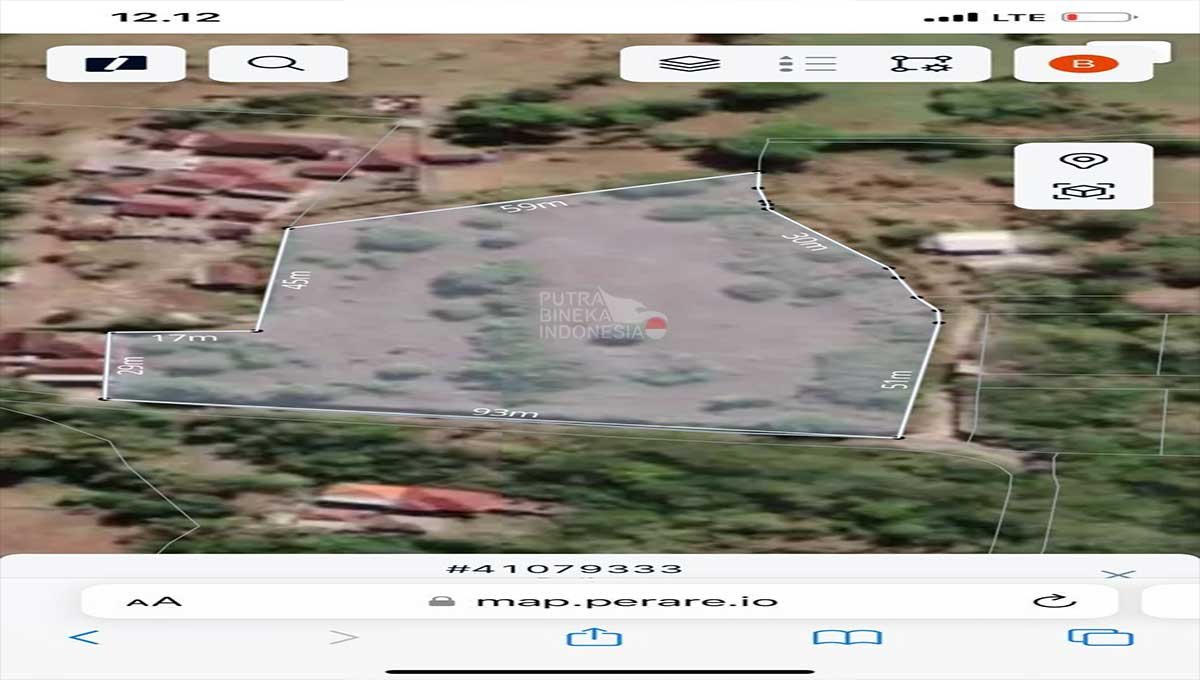Tap Safari share icon
The image size is (1200, 680).
tap(594, 637)
